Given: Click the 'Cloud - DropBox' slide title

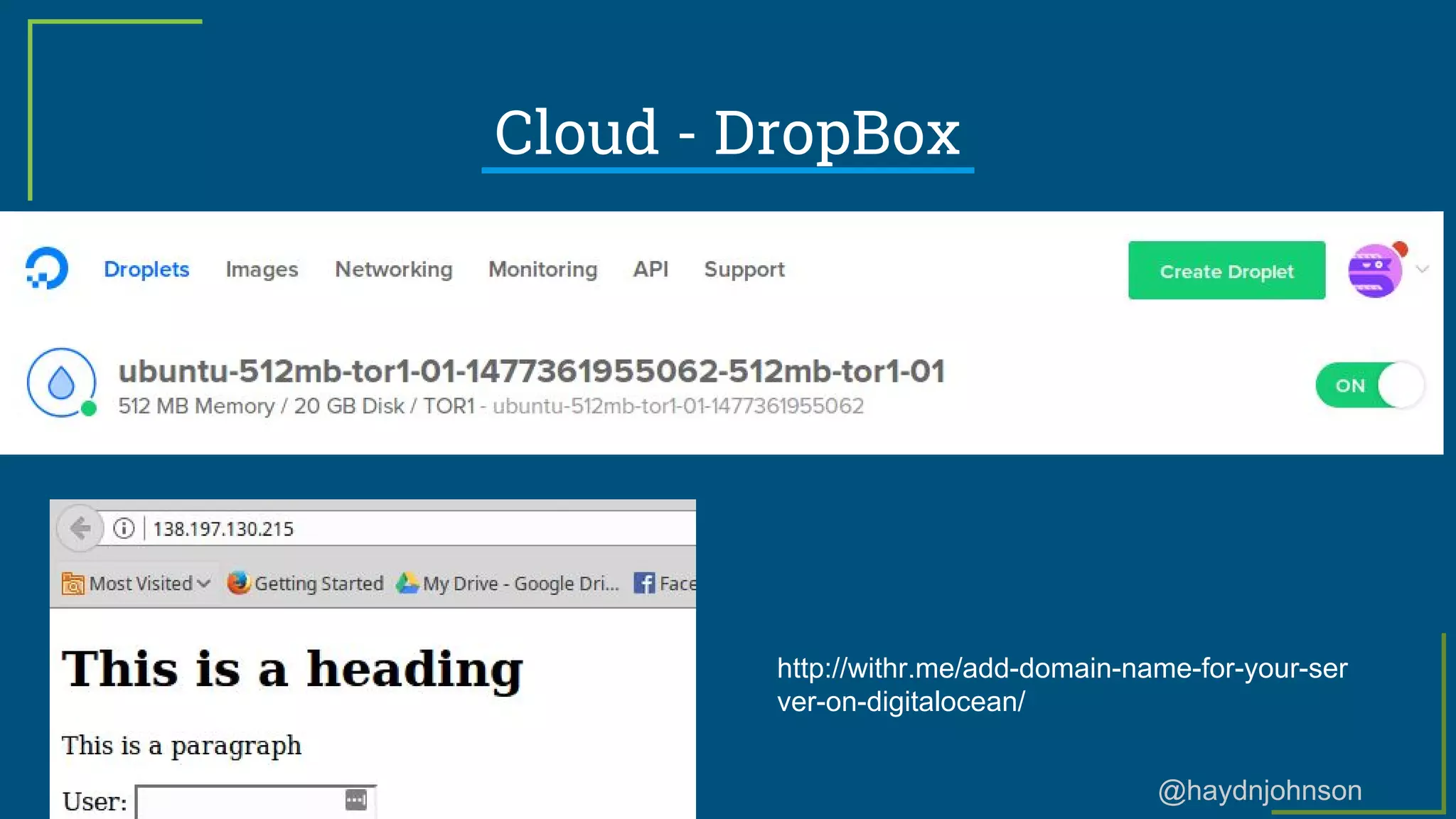Looking at the screenshot, I should (727, 133).
